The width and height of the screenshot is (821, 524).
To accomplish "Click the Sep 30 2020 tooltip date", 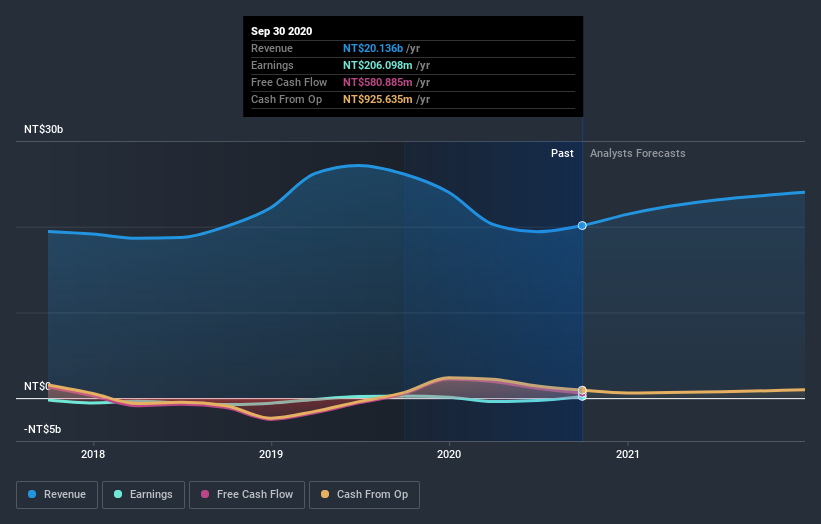I will click(281, 31).
